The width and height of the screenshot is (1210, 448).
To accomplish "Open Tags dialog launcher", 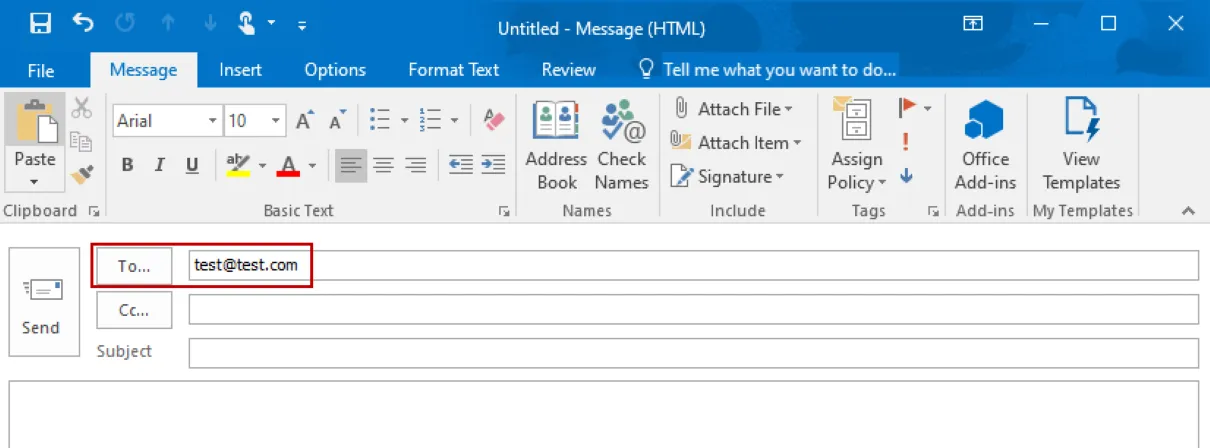I will 933,211.
